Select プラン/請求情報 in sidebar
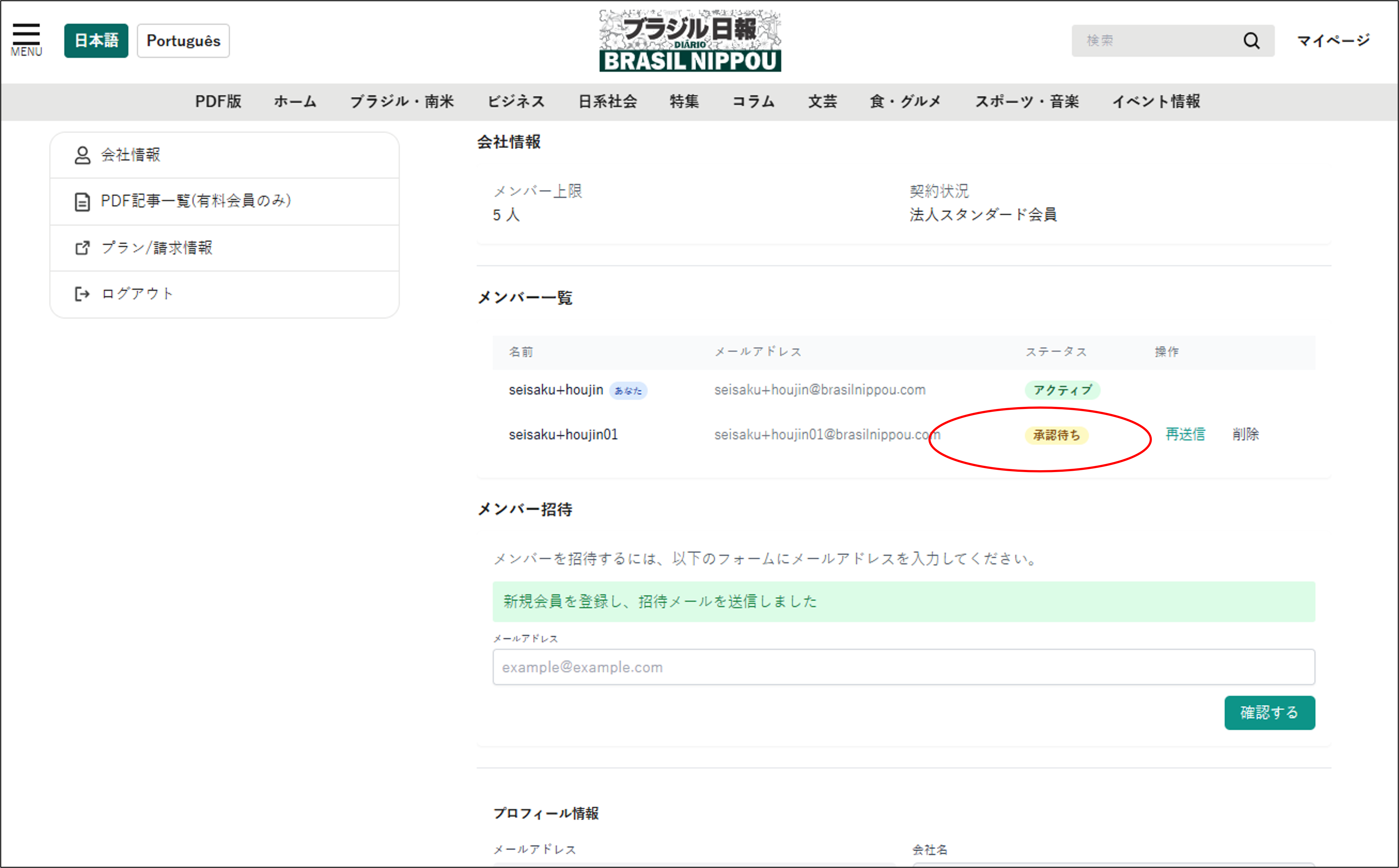The image size is (1399, 868). click(x=224, y=248)
